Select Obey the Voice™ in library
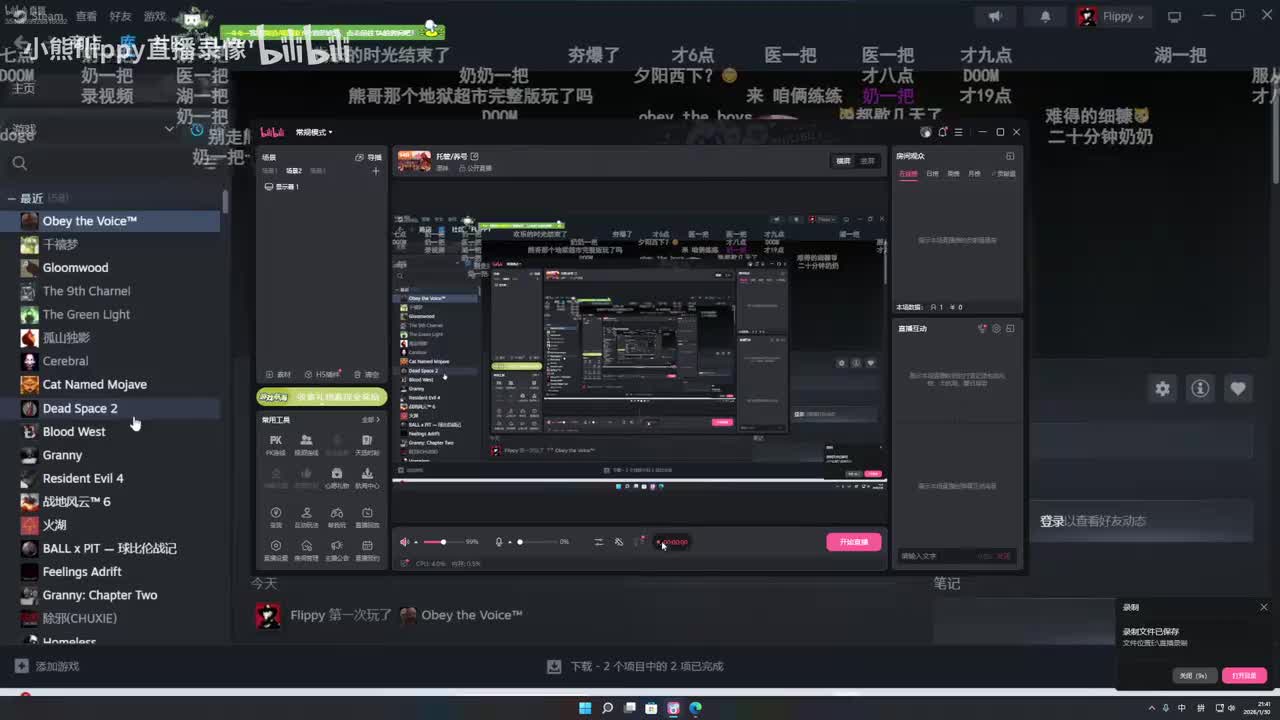 110,221
